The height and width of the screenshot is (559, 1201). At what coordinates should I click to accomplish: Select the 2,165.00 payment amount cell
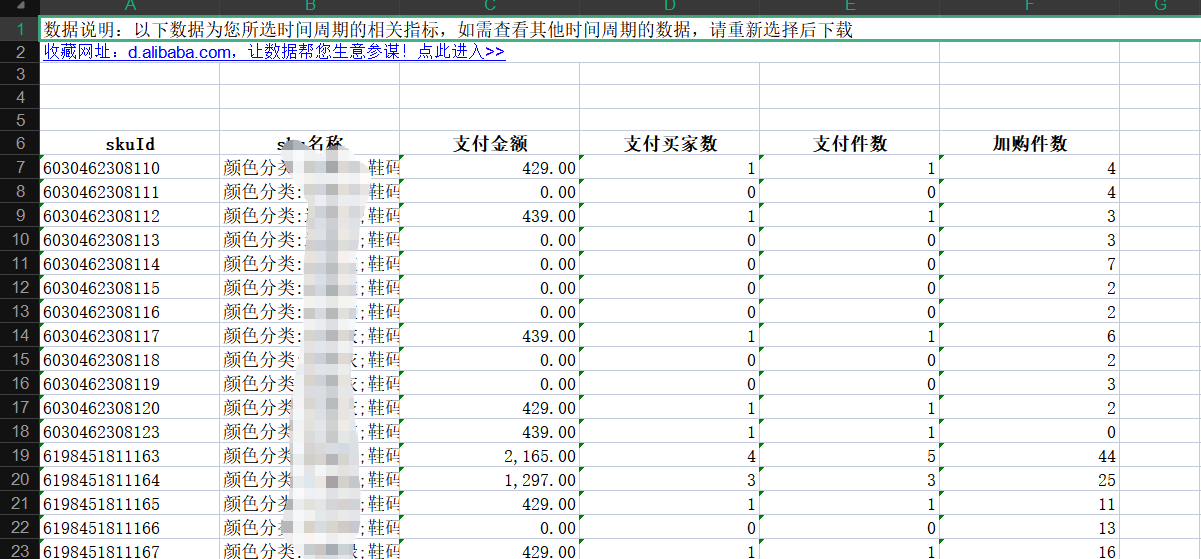[x=490, y=456]
